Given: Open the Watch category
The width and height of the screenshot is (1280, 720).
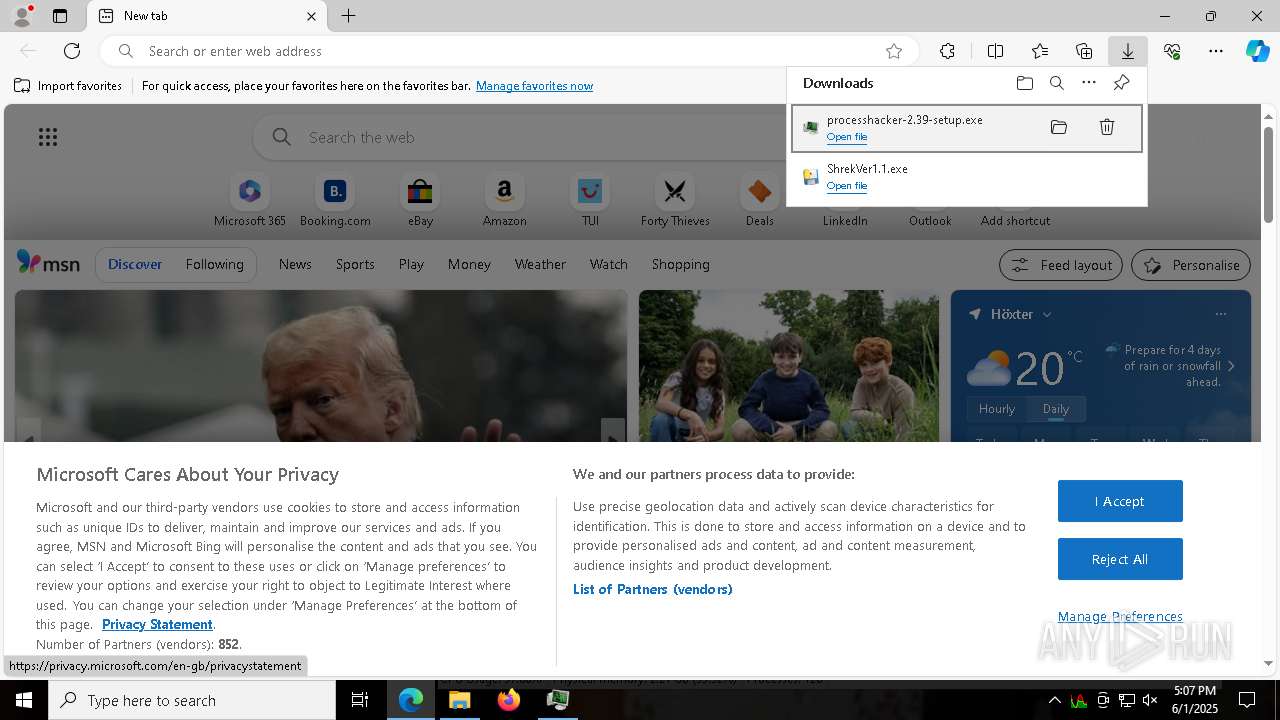Looking at the screenshot, I should [x=609, y=264].
